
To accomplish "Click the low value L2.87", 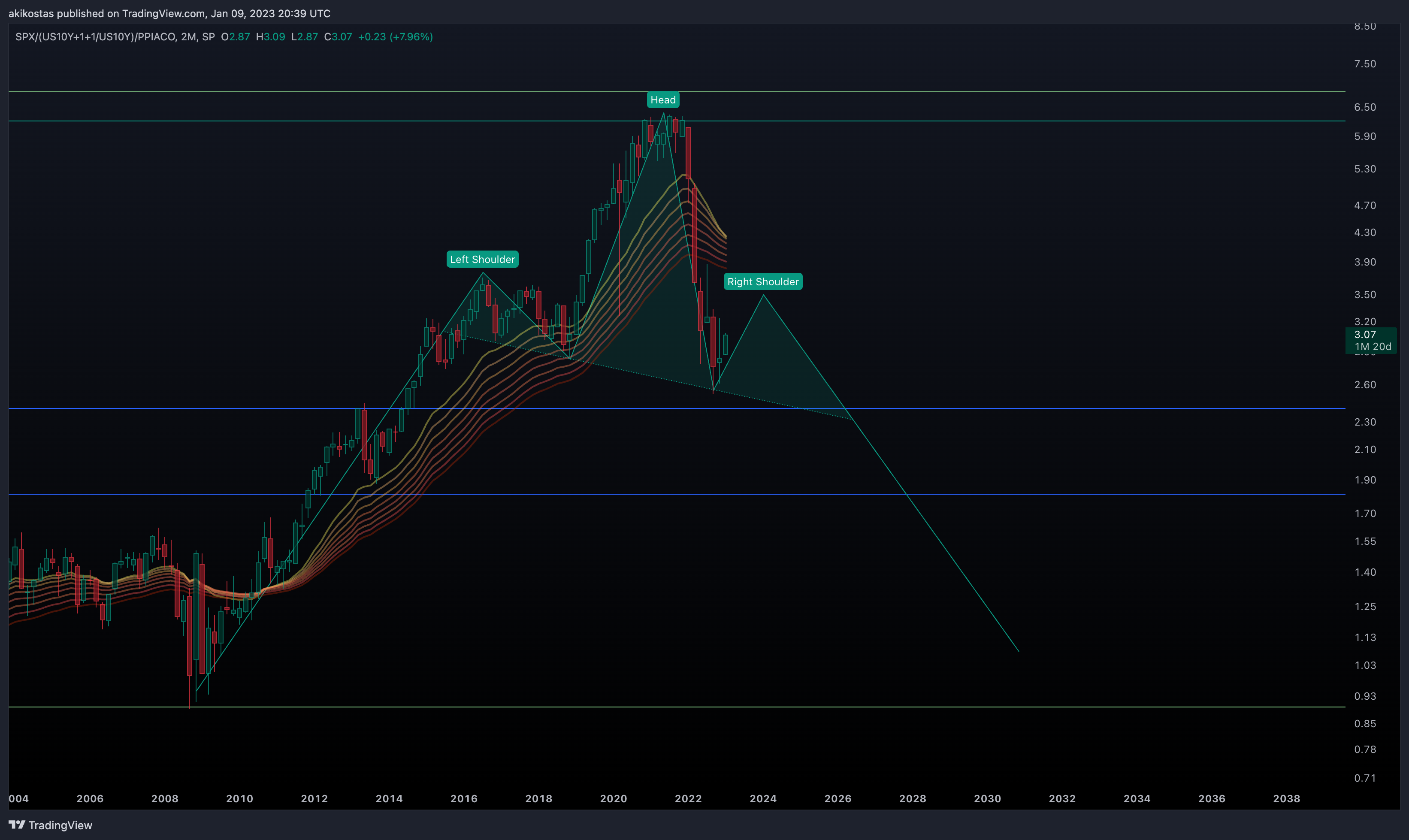I will click(x=305, y=37).
